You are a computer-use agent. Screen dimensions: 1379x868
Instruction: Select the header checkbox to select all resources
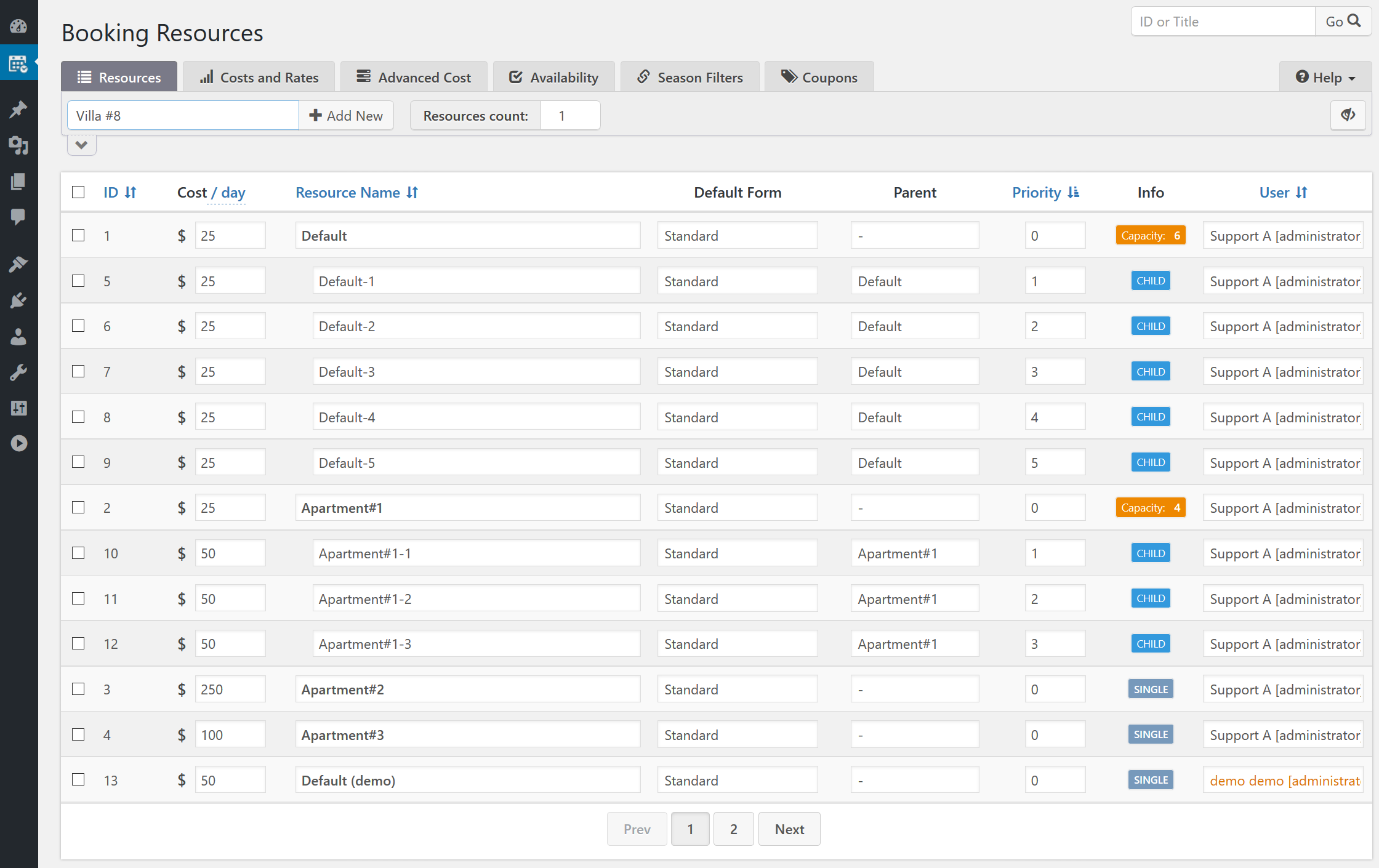tap(78, 192)
